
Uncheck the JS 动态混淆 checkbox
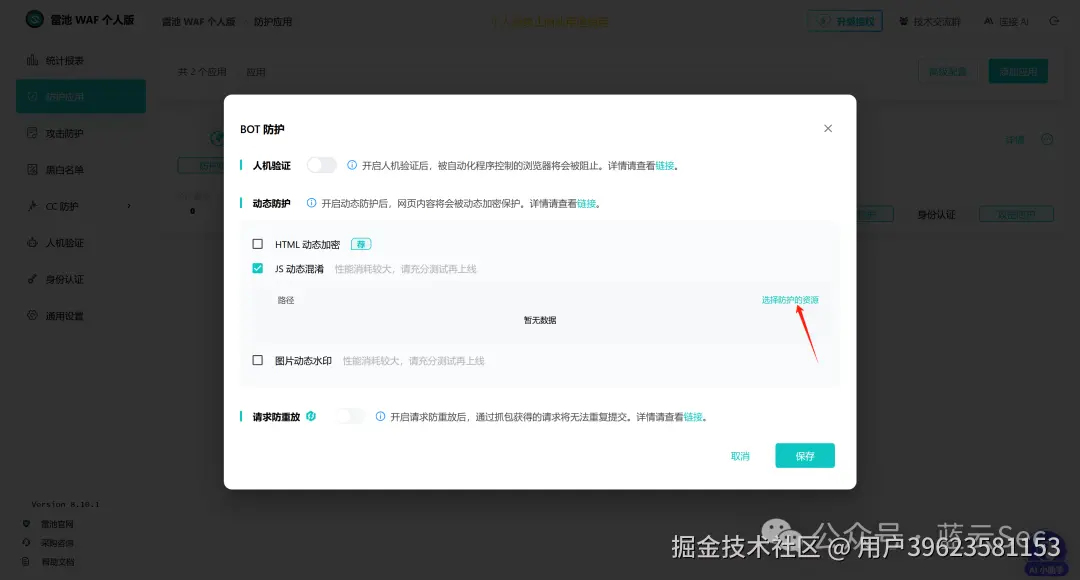(x=258, y=268)
